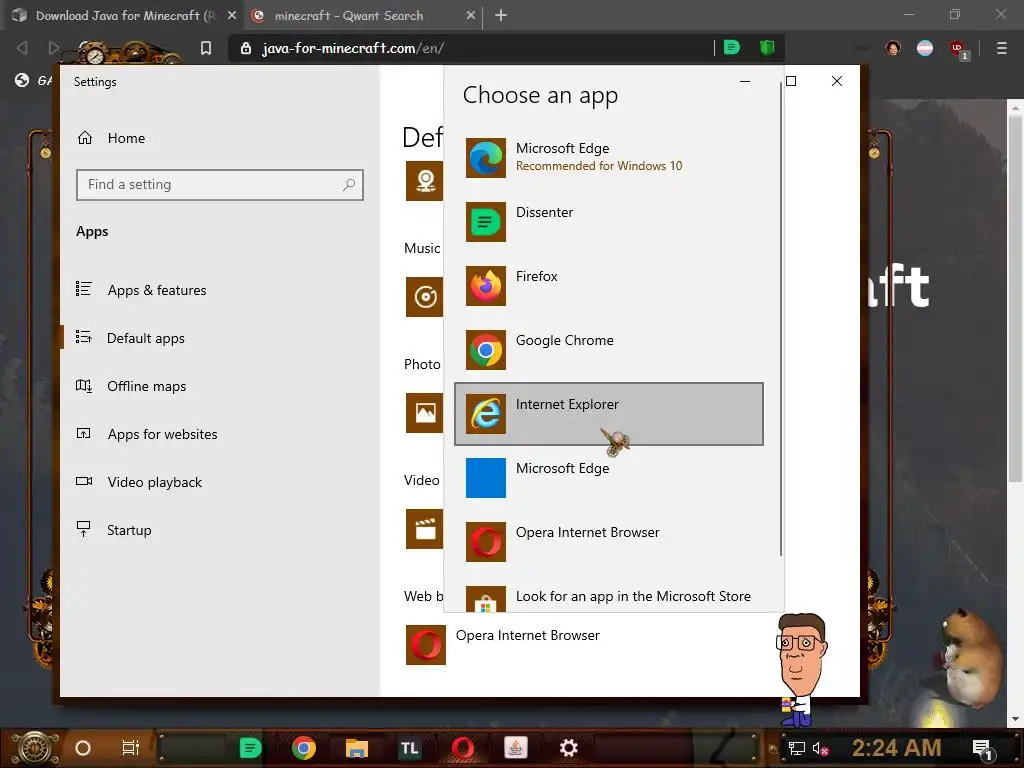Bookmark this page with the bookmark icon

click(x=206, y=48)
